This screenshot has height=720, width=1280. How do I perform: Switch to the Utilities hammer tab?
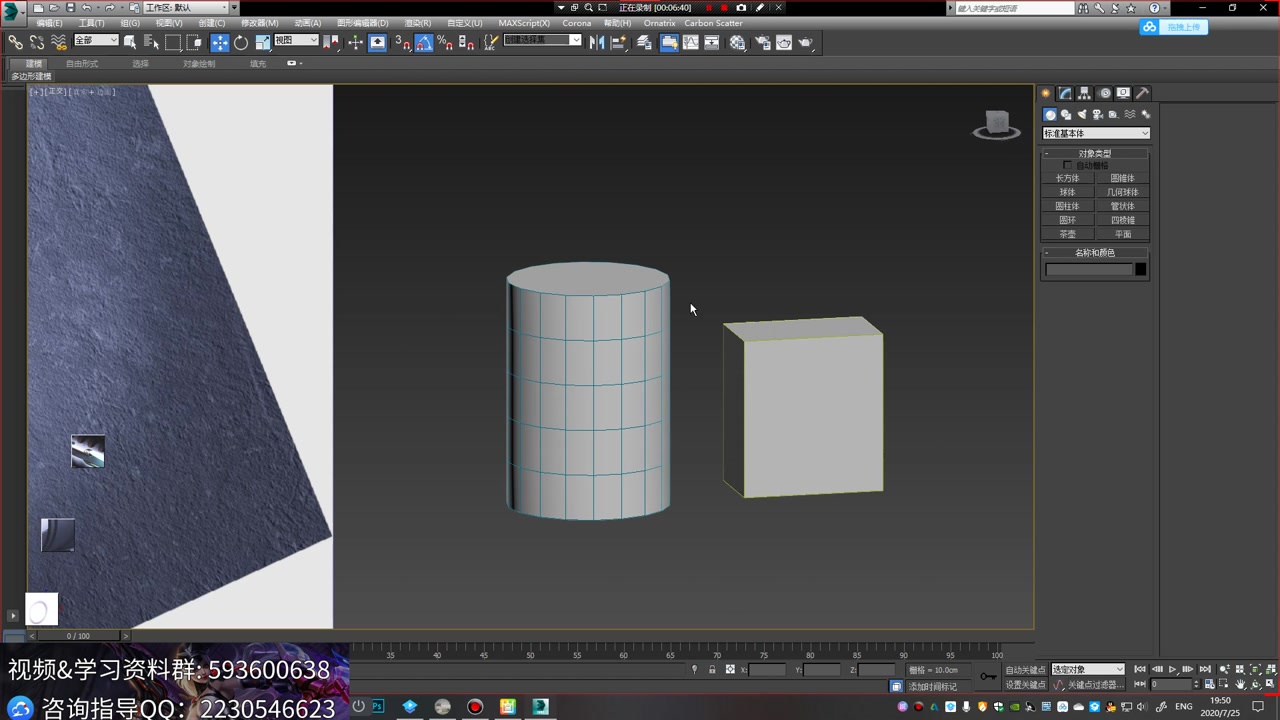click(1142, 93)
